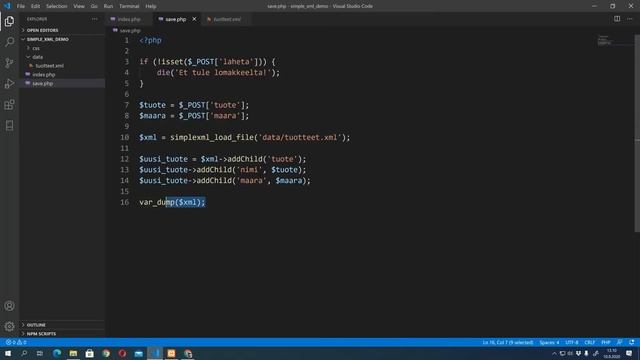640x360 pixels.
Task: Click the CRLF end-of-line selector
Action: point(589,342)
